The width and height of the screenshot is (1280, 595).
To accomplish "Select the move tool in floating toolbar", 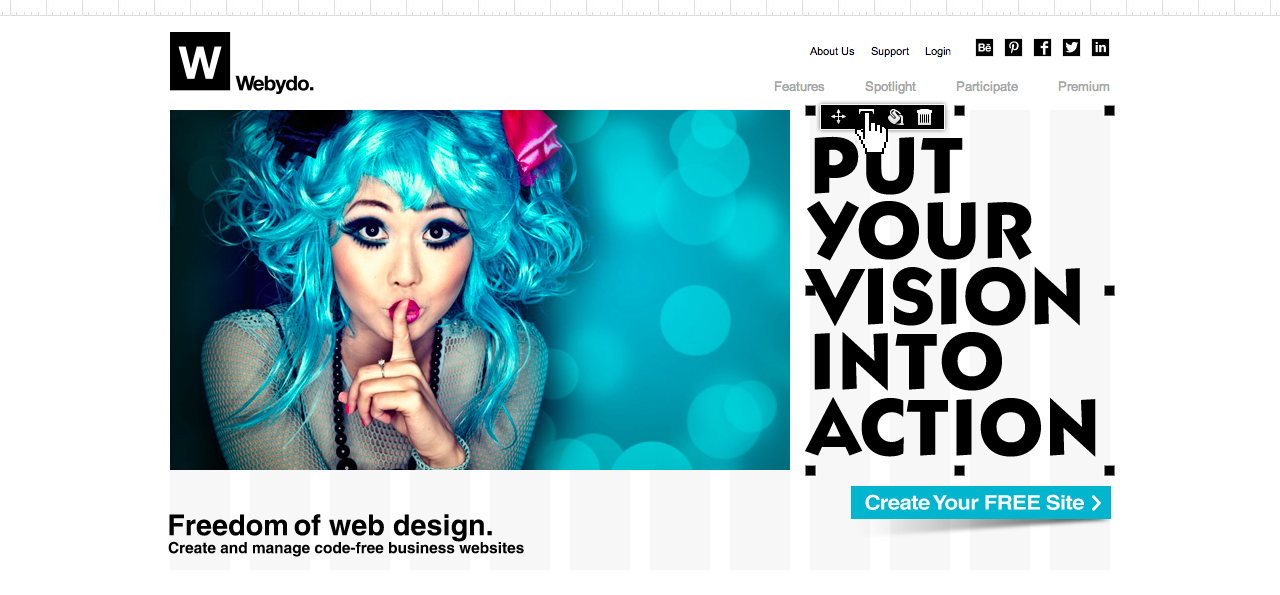I will tap(838, 117).
